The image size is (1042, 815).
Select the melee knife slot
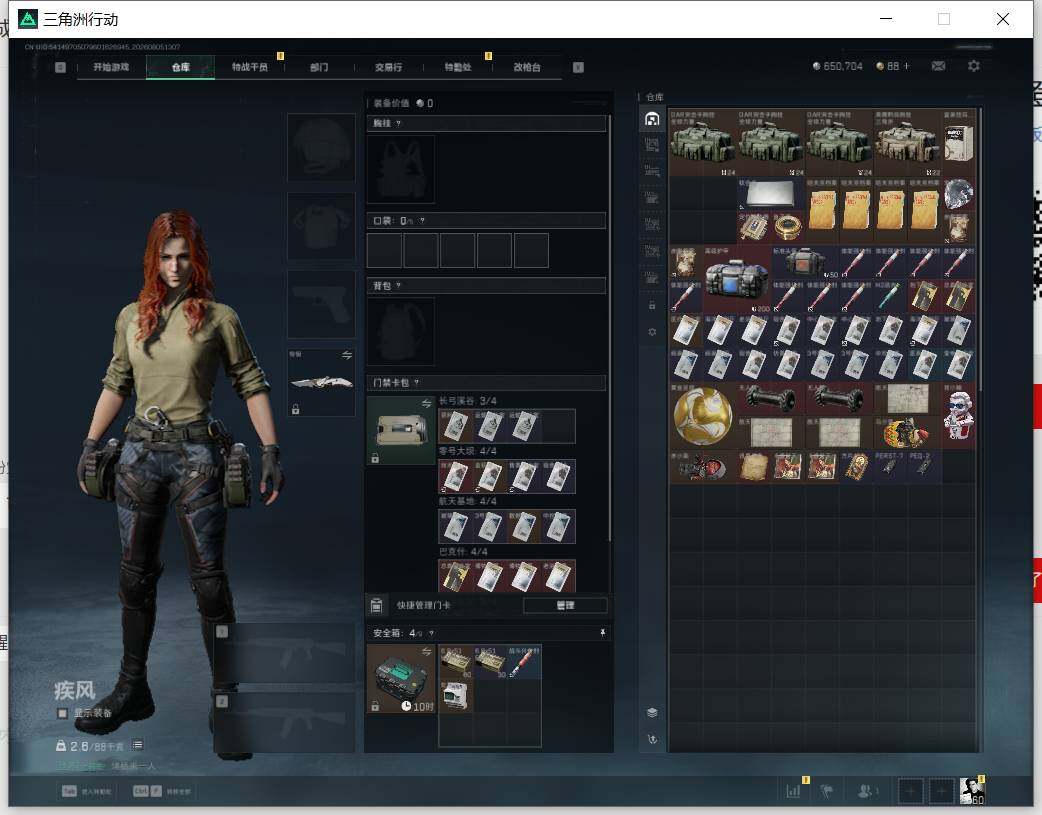(x=322, y=382)
